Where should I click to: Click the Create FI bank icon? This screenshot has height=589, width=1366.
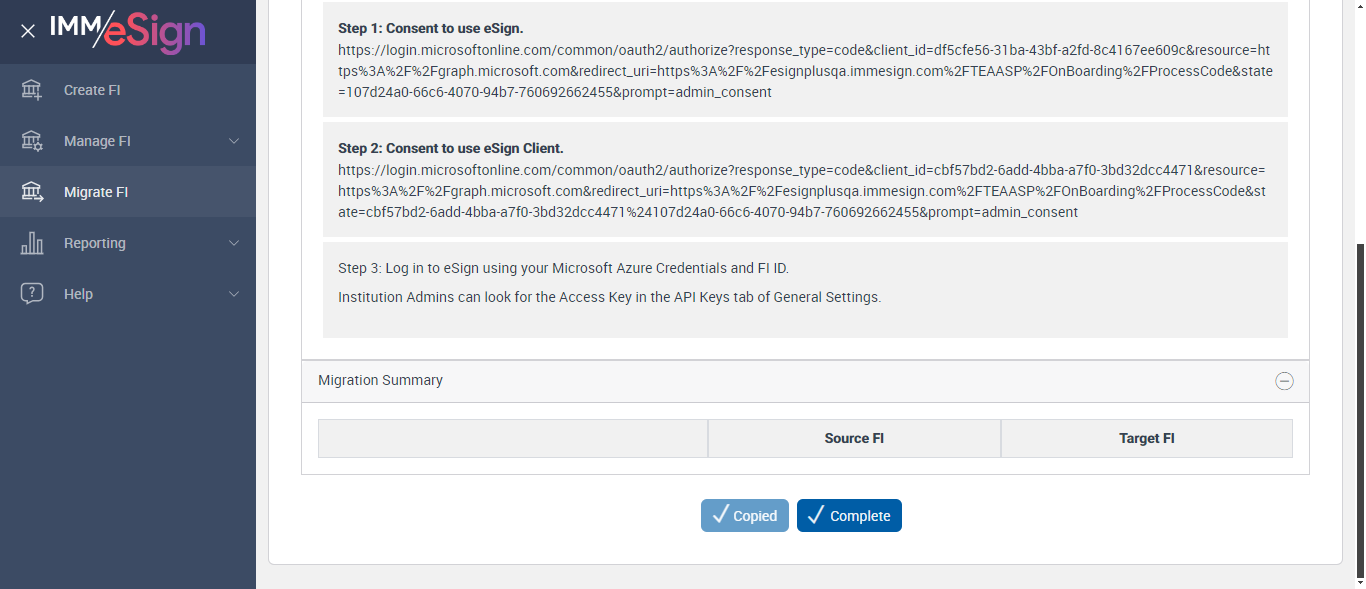[x=32, y=90]
